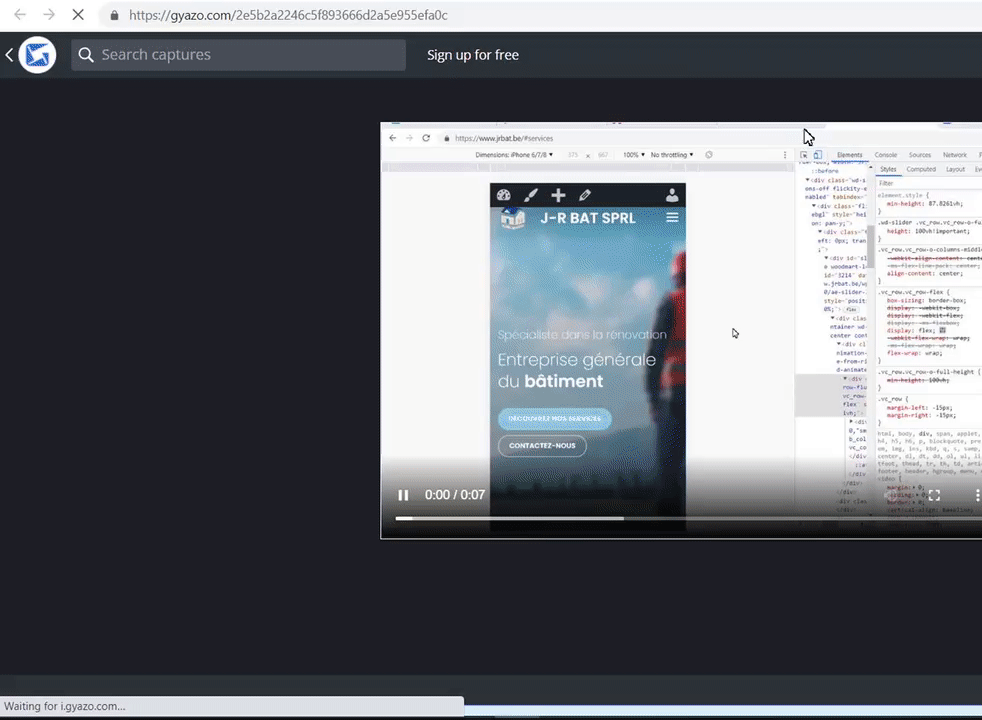Pause the video playback
982x720 pixels.
coord(403,495)
